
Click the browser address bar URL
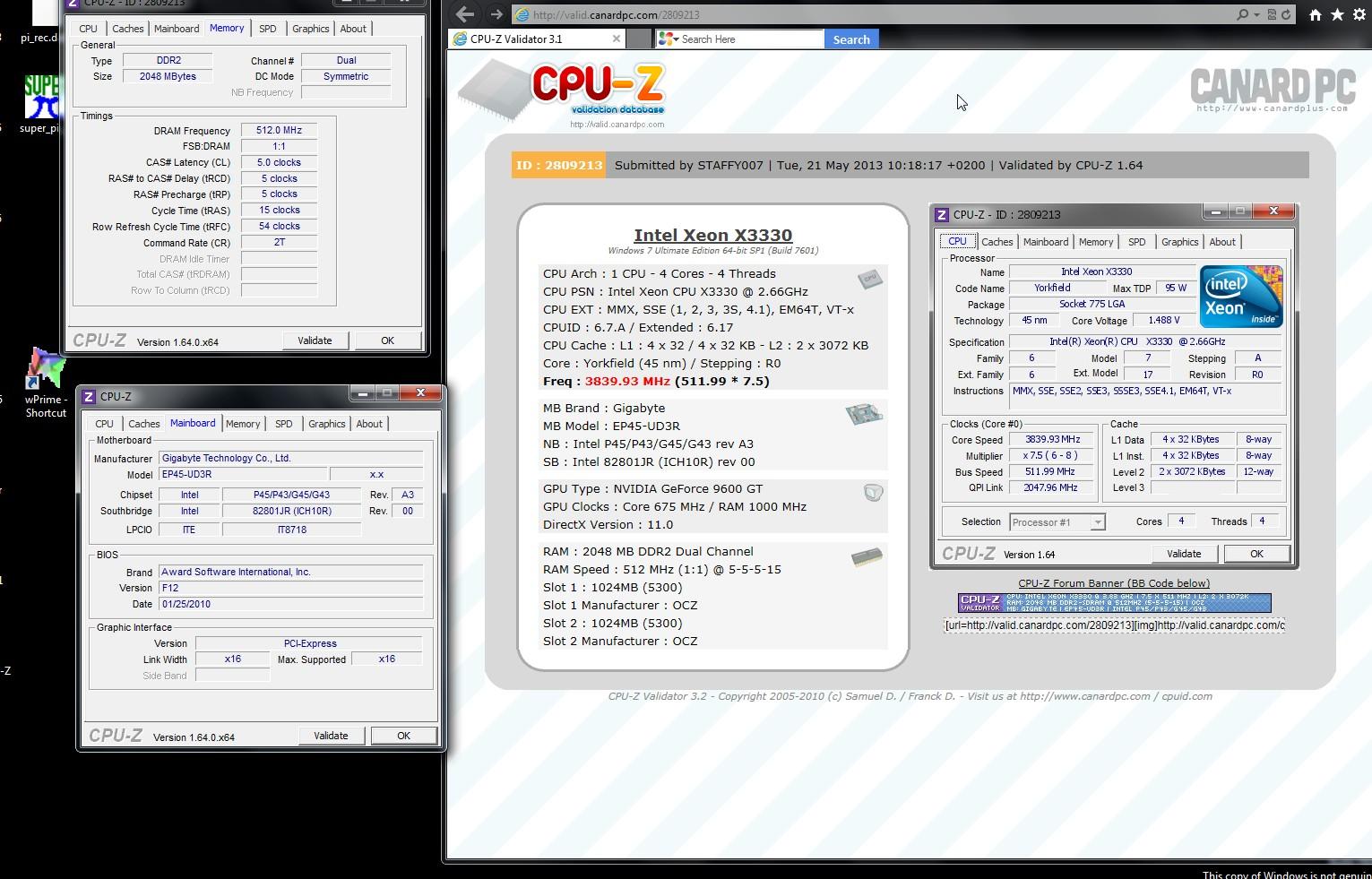[617, 14]
